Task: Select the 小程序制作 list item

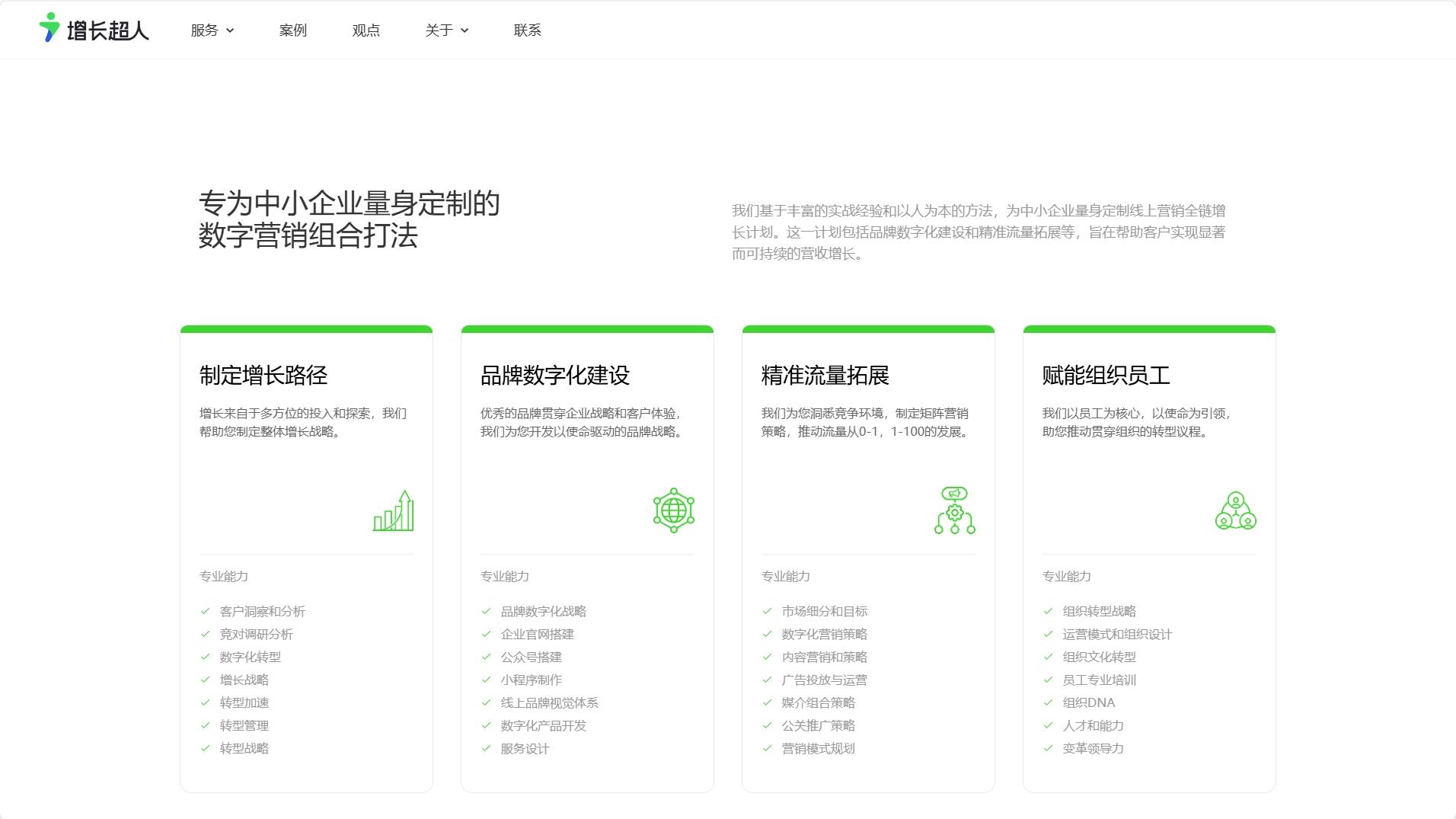Action: tap(532, 680)
